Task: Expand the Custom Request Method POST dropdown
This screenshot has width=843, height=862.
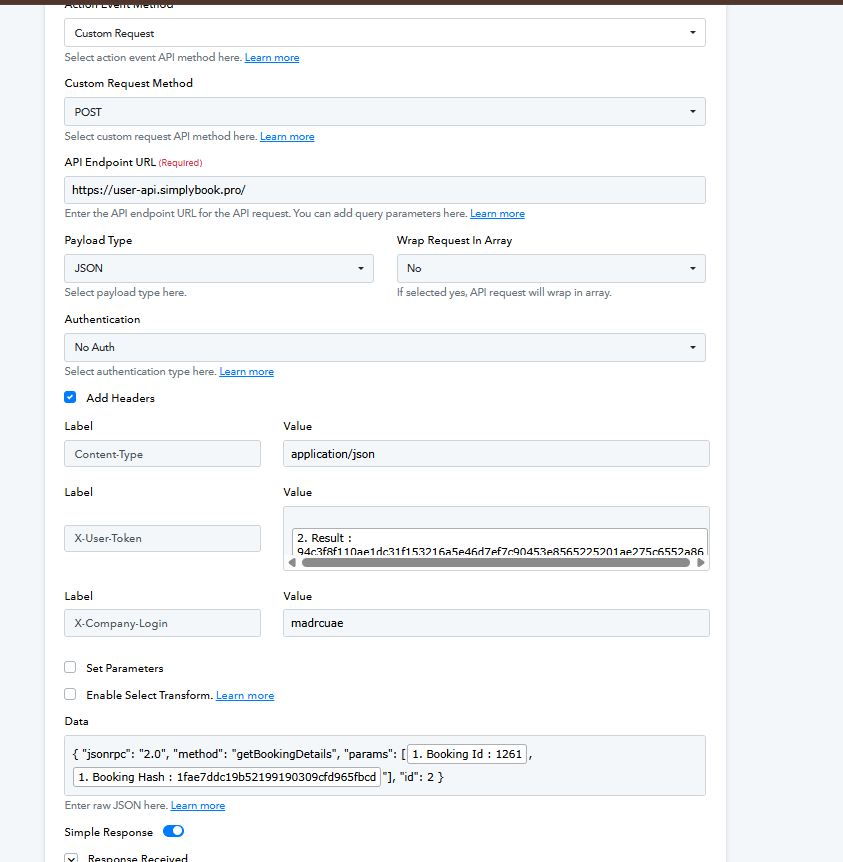Action: tap(384, 112)
